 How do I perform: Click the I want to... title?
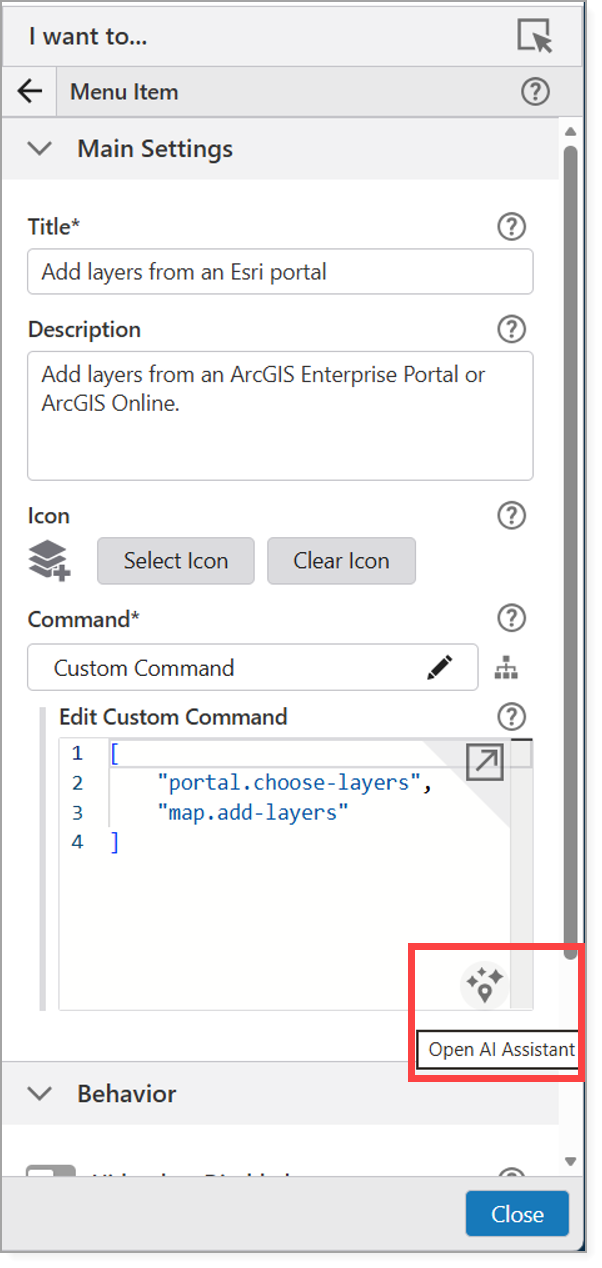tap(88, 37)
